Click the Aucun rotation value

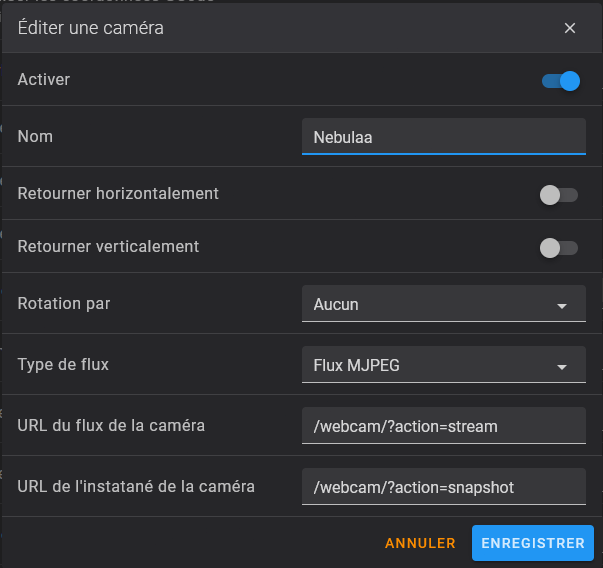click(336, 304)
